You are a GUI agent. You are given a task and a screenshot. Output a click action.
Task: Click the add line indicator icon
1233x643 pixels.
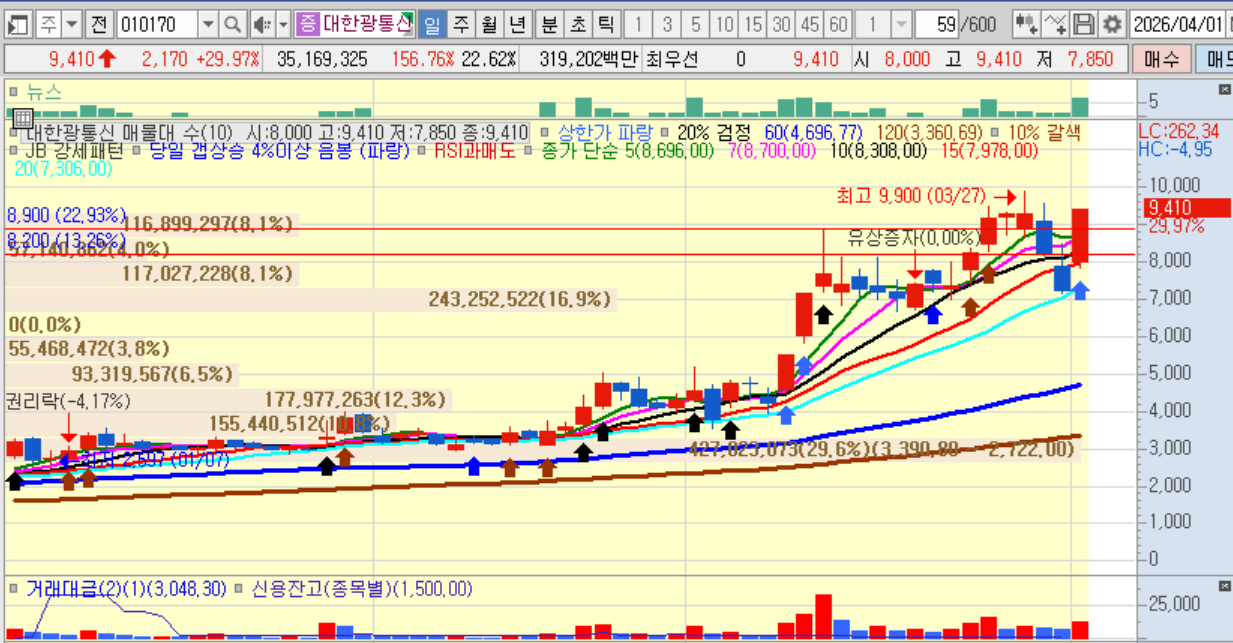pyautogui.click(x=1055, y=23)
